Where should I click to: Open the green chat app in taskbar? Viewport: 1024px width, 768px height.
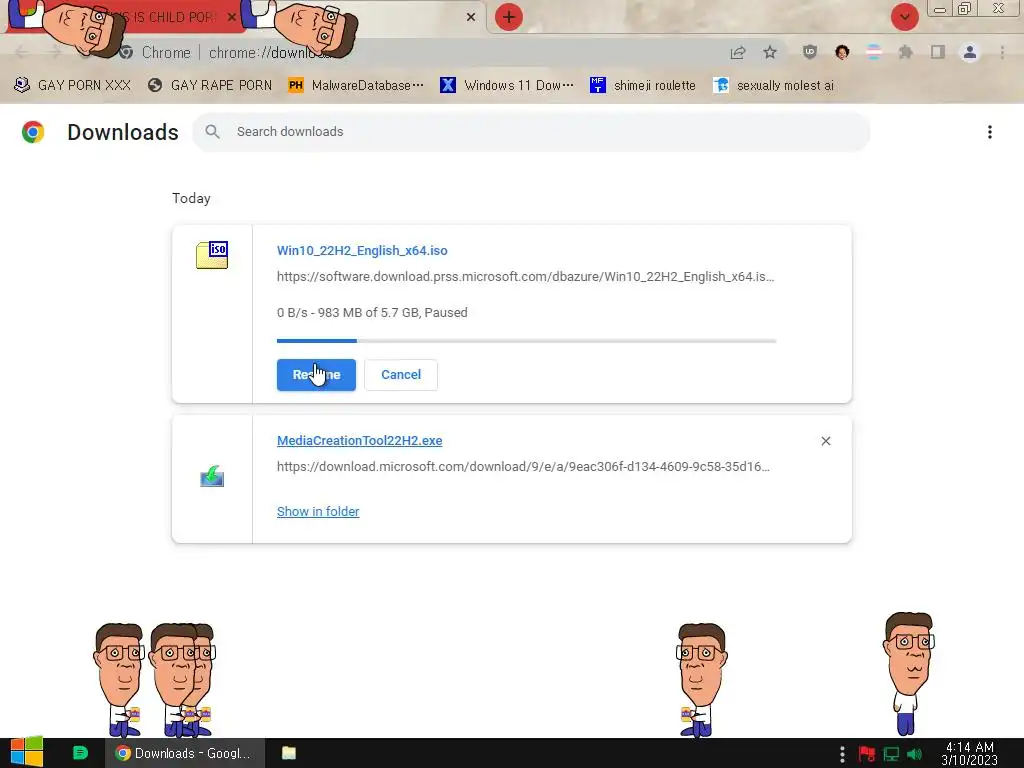[x=80, y=753]
